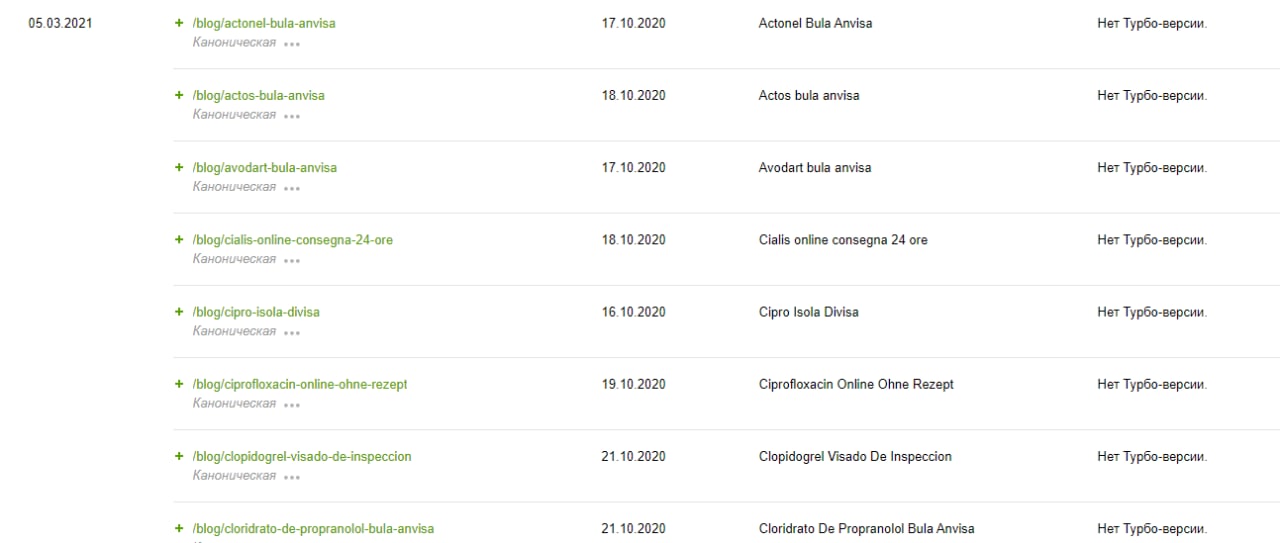Open the three-dots menu under /blog/clopidogrel-visado-de-inspeccion
Screen dimensions: 1280x543
[x=291, y=477]
